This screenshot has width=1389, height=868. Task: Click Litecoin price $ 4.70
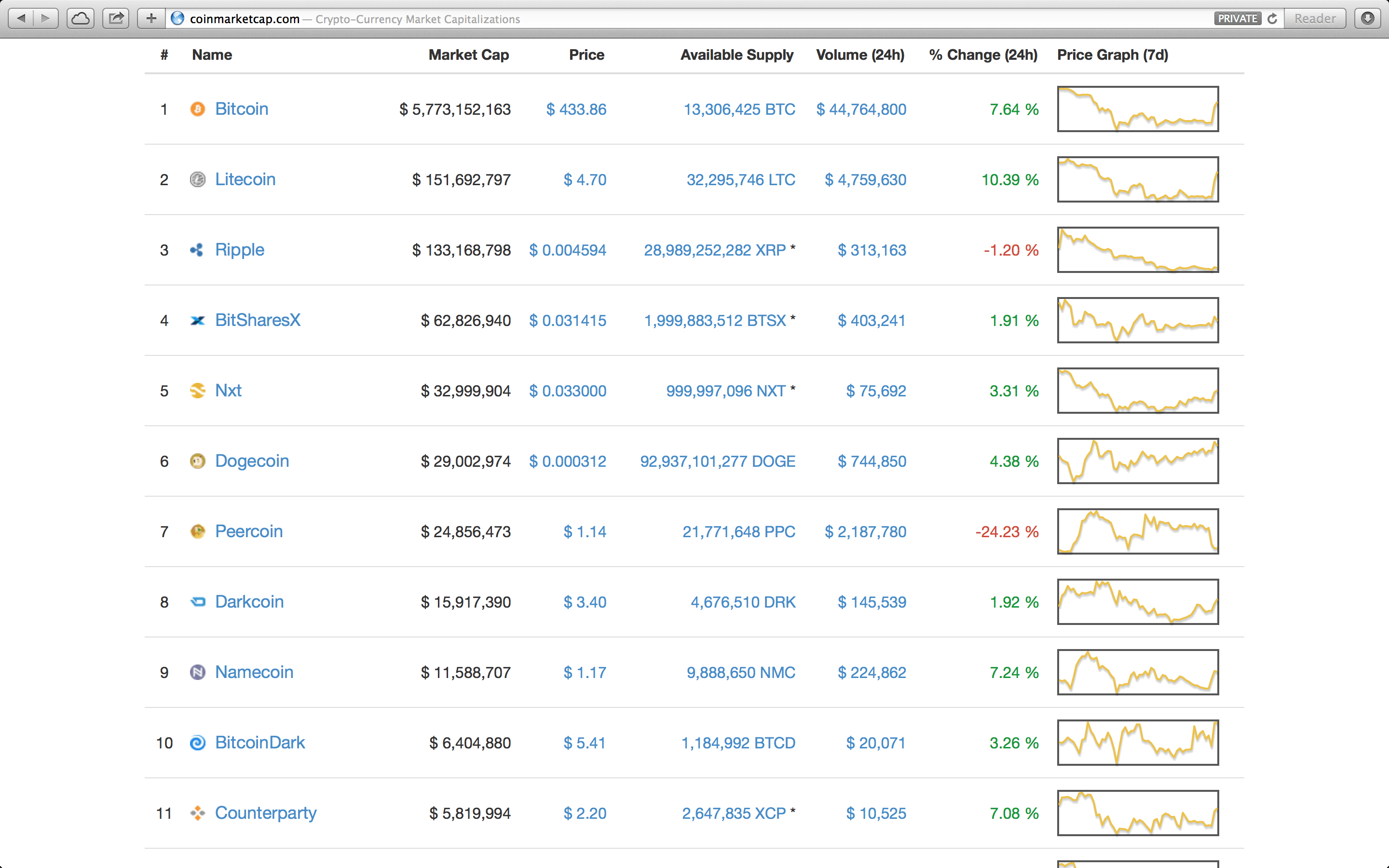coord(585,180)
